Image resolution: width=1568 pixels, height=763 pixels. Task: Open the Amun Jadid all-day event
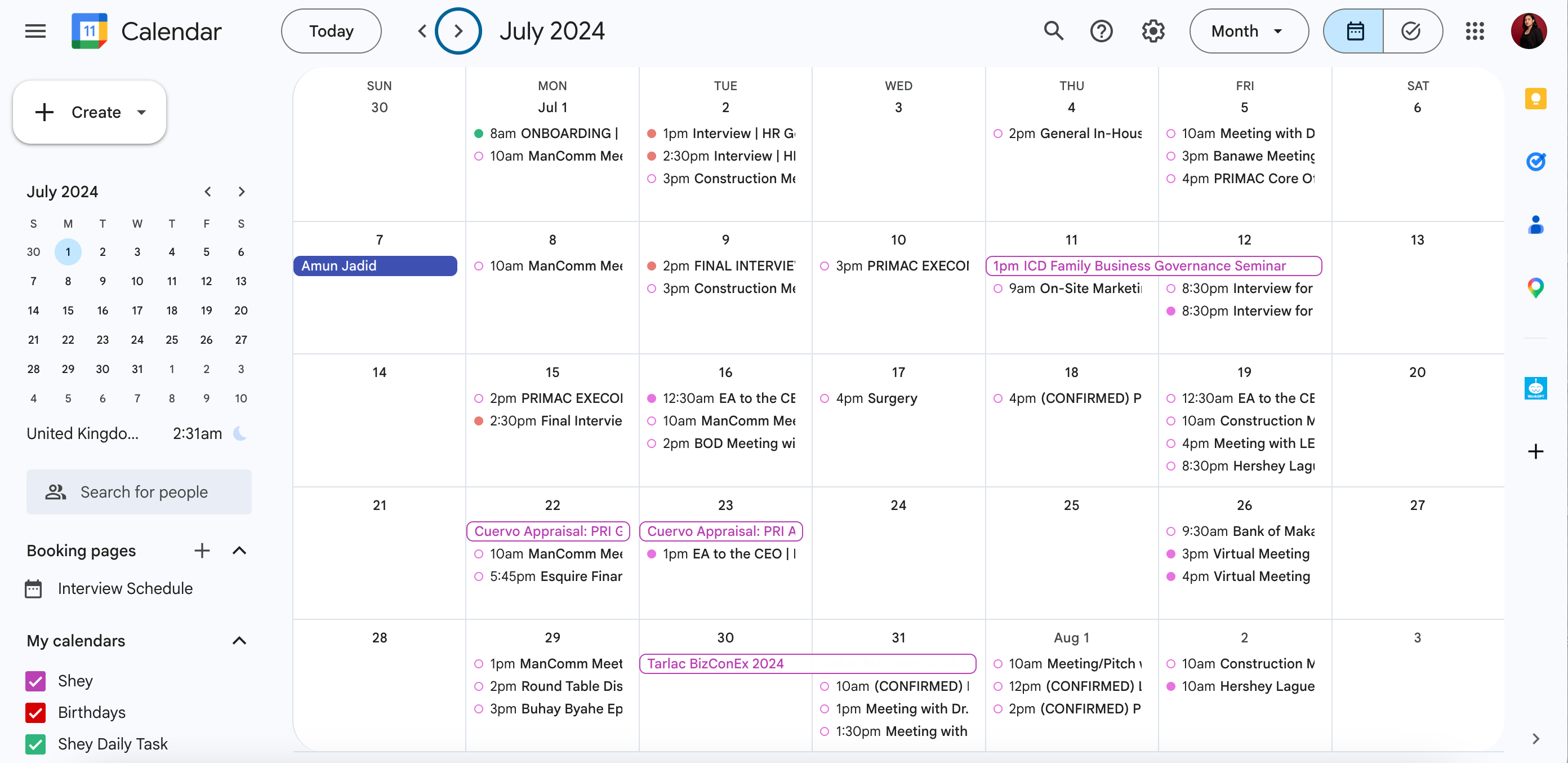point(375,265)
